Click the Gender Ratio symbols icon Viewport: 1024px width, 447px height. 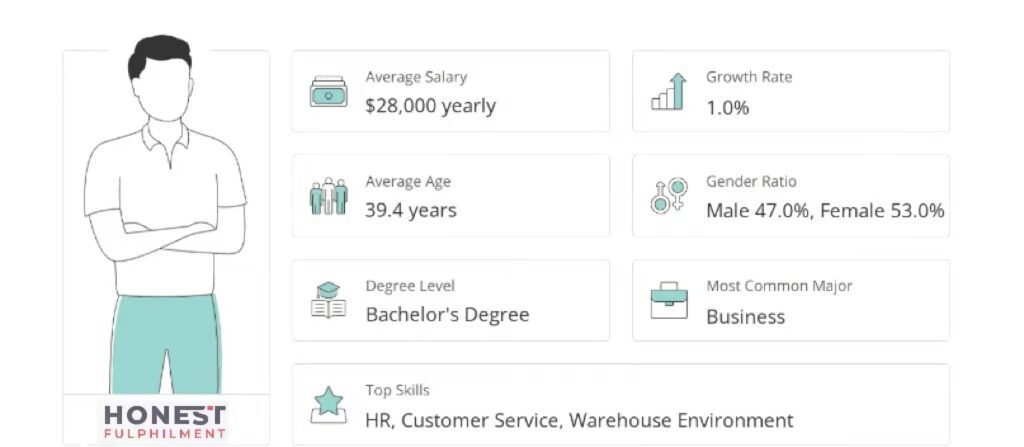(669, 195)
